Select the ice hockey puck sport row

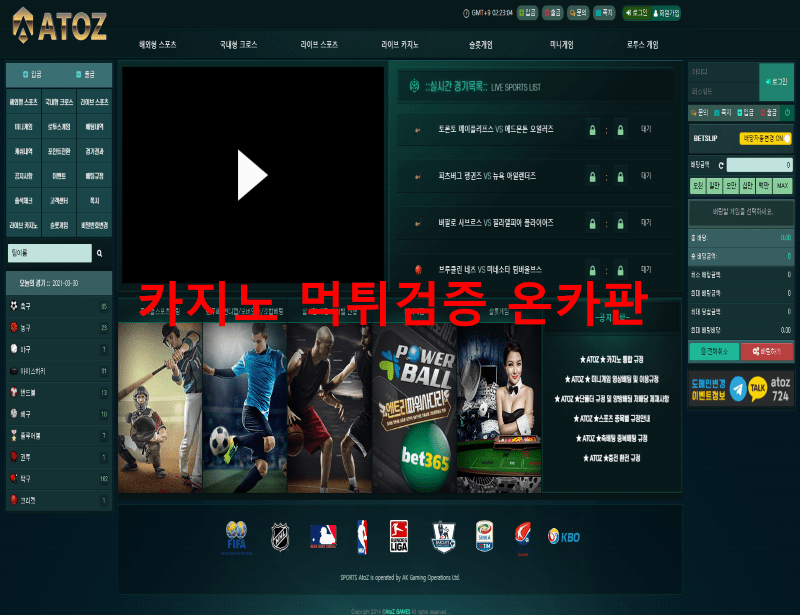(x=59, y=371)
